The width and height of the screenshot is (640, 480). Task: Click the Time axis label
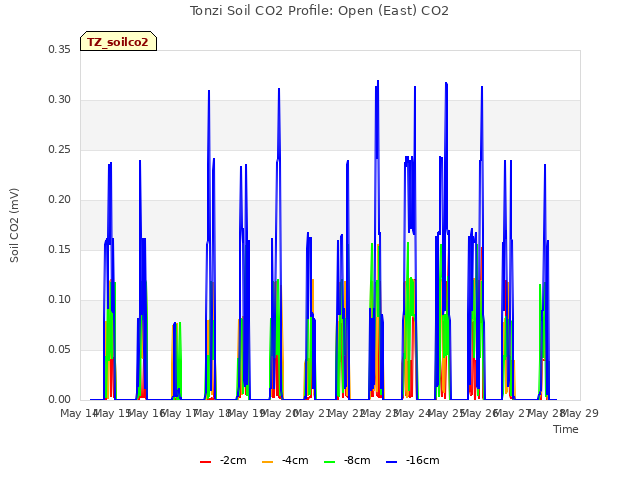566,429
